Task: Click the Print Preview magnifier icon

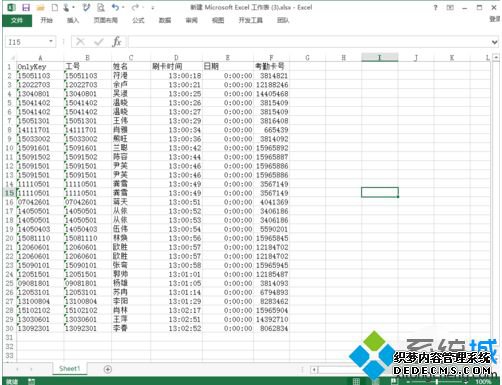Action: pos(100,7)
